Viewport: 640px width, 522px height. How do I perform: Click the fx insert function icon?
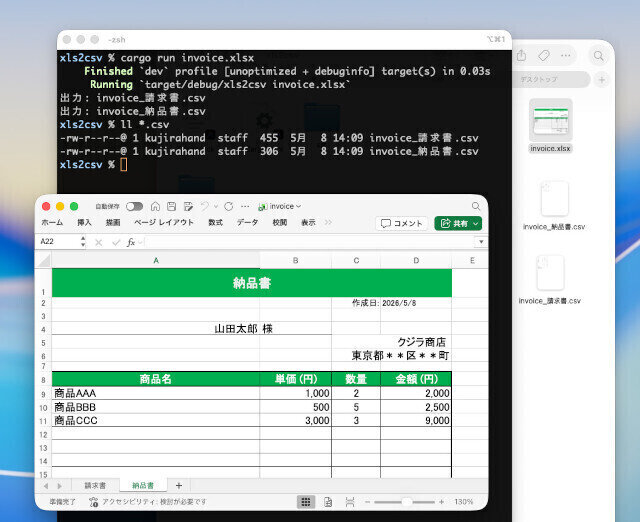(131, 242)
